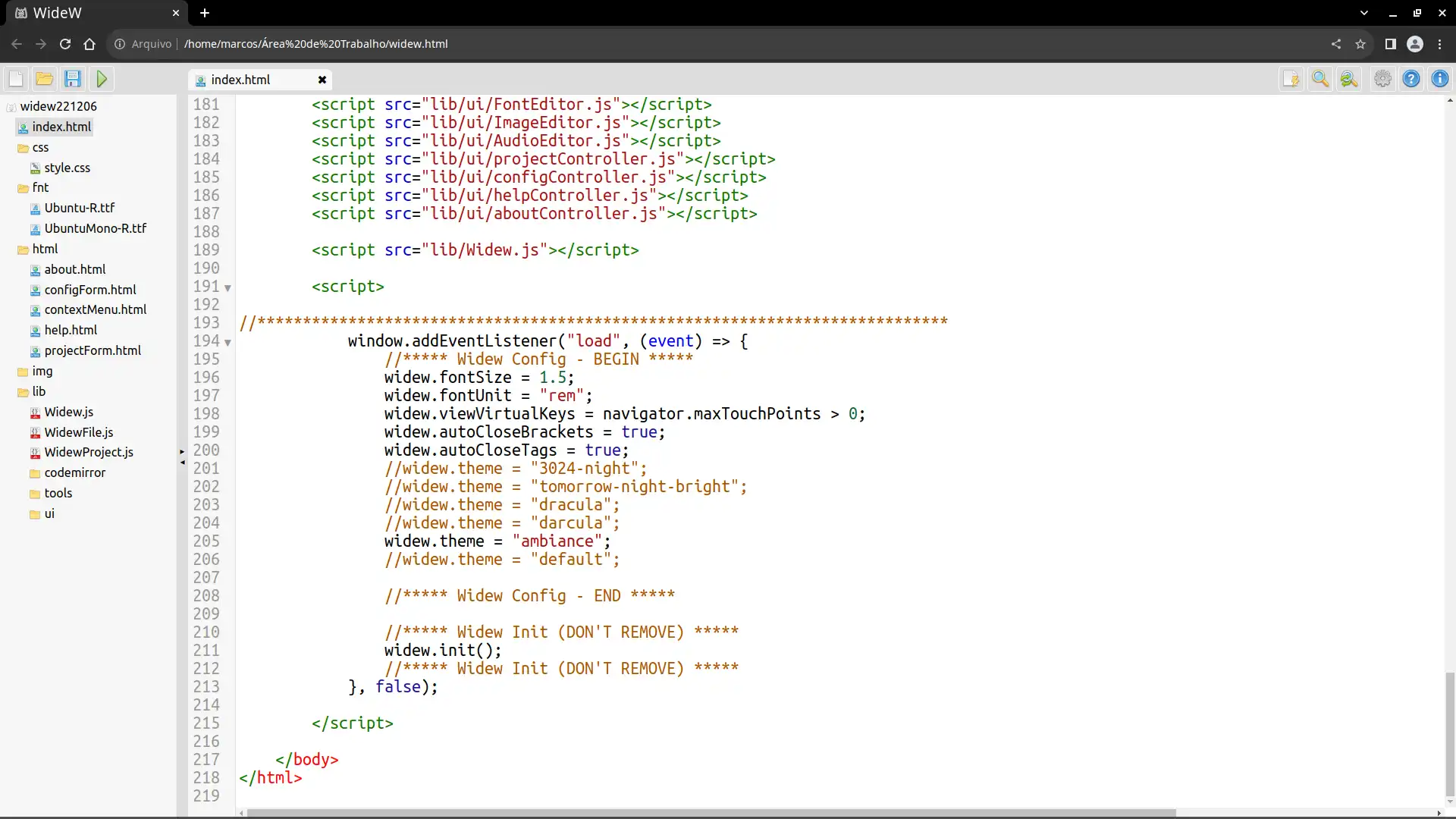Screen dimensions: 1456x819
Task: Open style.css from file tree
Action: pyautogui.click(x=67, y=168)
